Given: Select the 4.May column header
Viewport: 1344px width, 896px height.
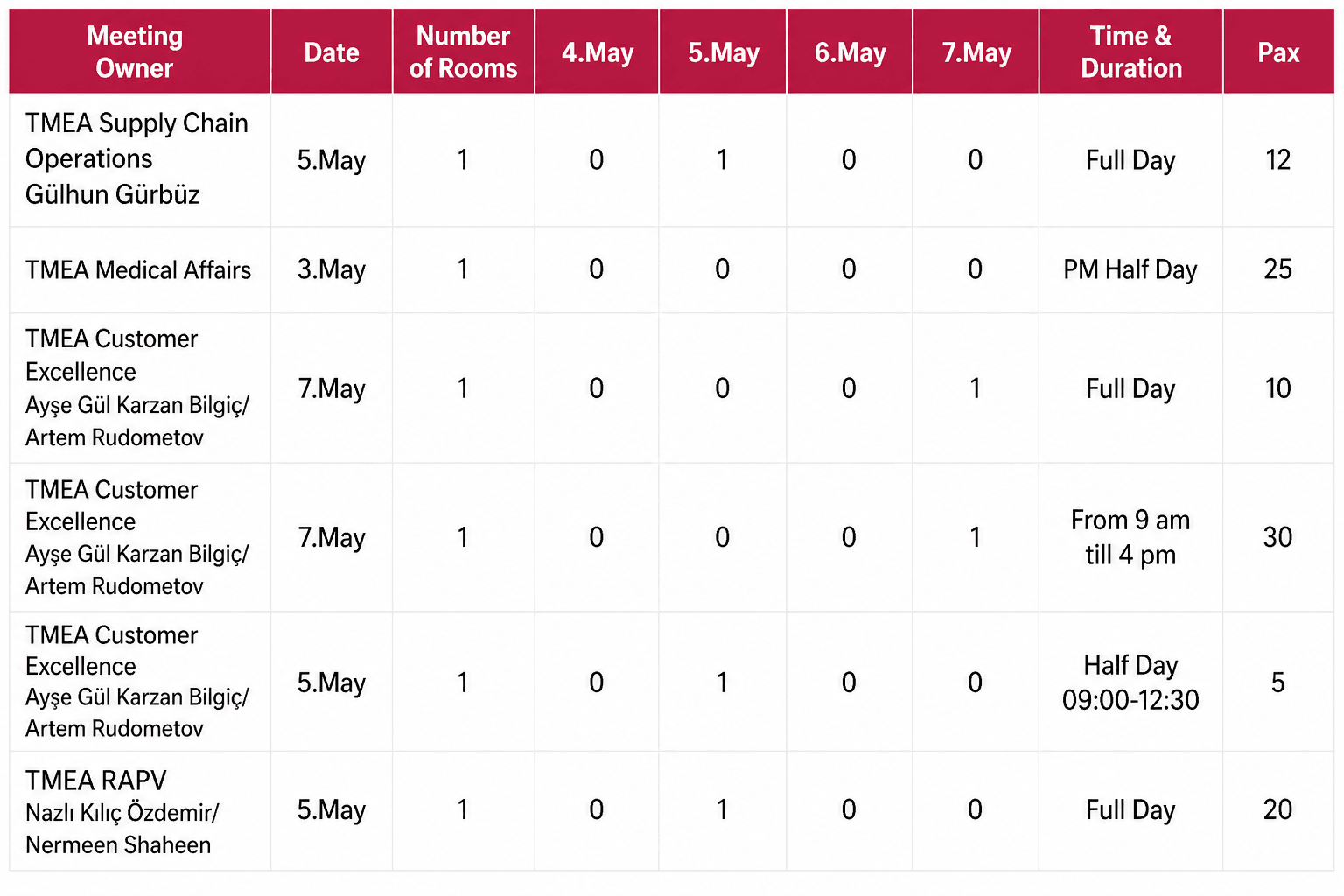Looking at the screenshot, I should [597, 52].
